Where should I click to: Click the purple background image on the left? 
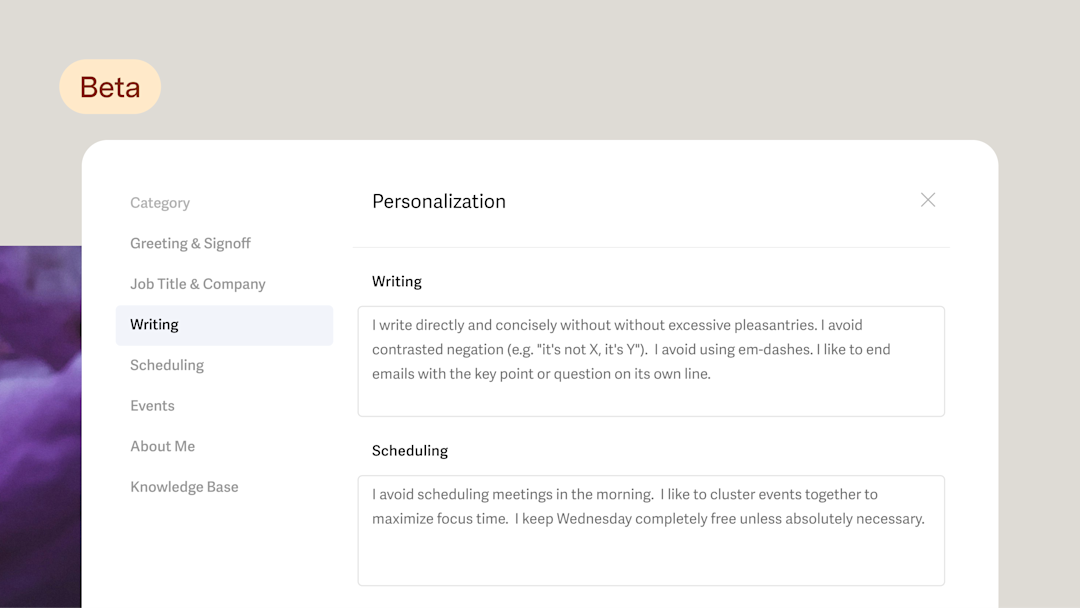click(x=41, y=427)
